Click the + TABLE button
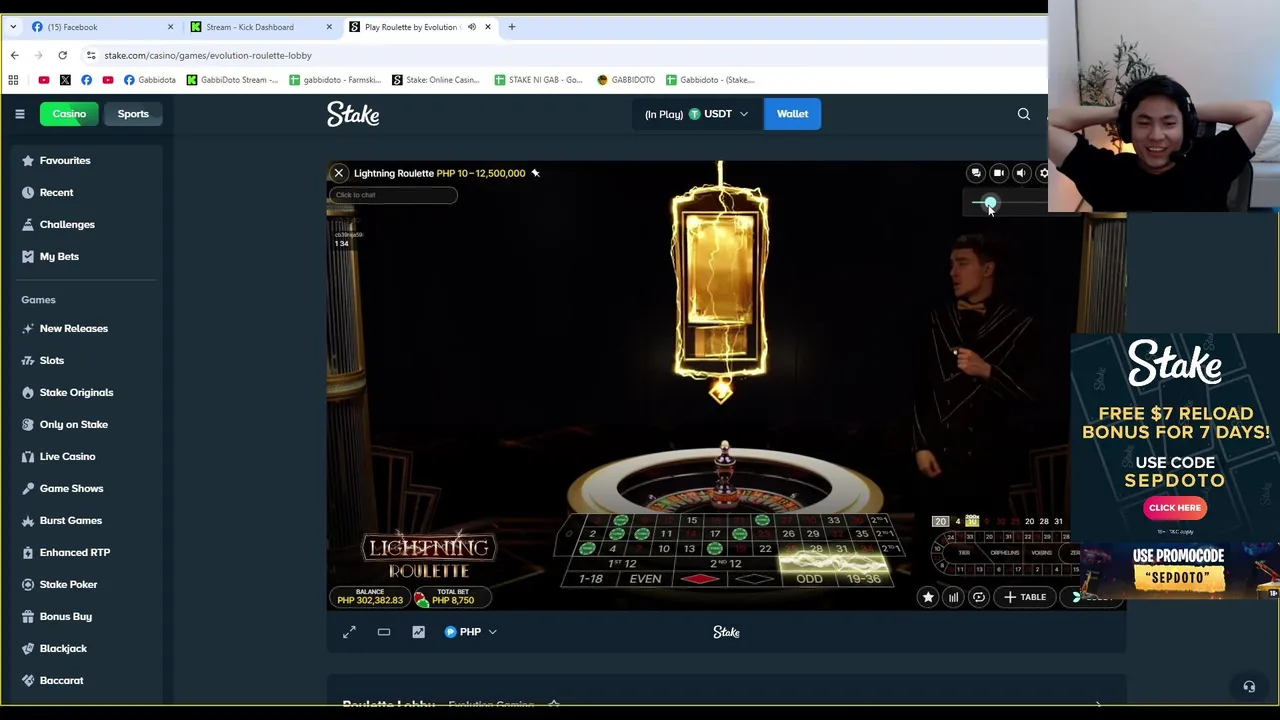This screenshot has width=1280, height=720. (x=1025, y=597)
